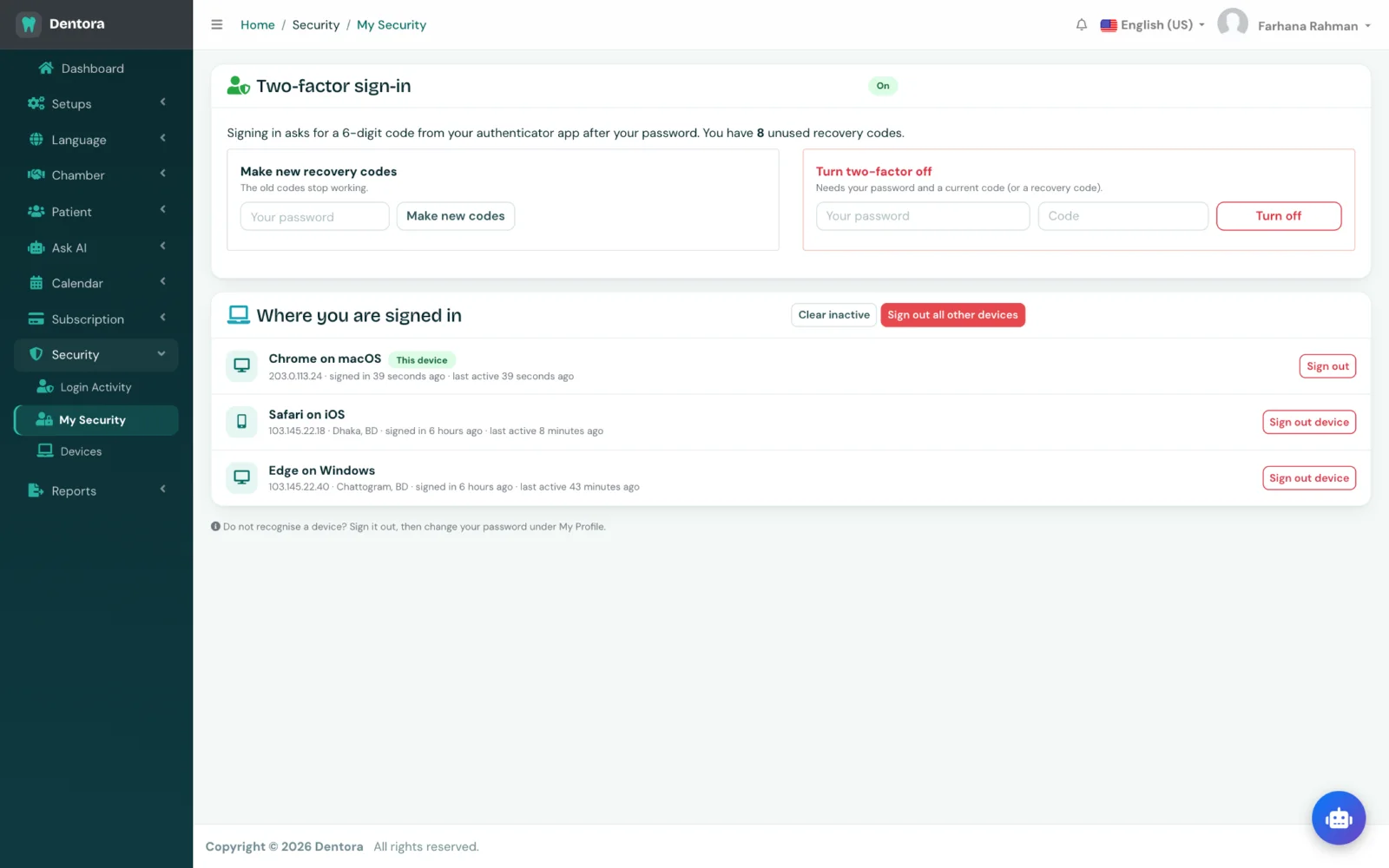
Task: Expand the Setups submenu chevron
Action: click(162, 102)
